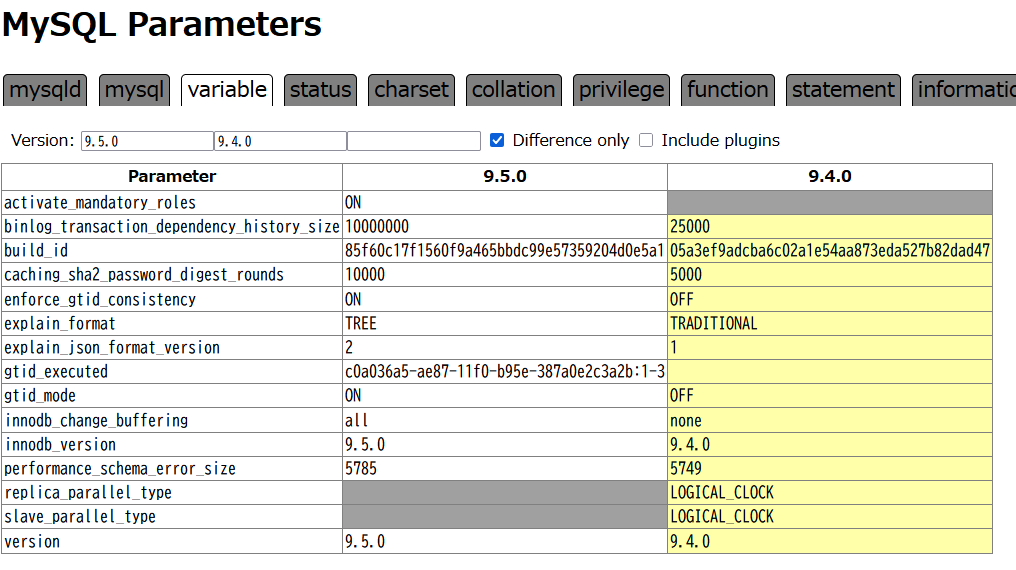Screen dimensions: 1016x570
Task: Click the error size value 5785
Action: [x=361, y=468]
